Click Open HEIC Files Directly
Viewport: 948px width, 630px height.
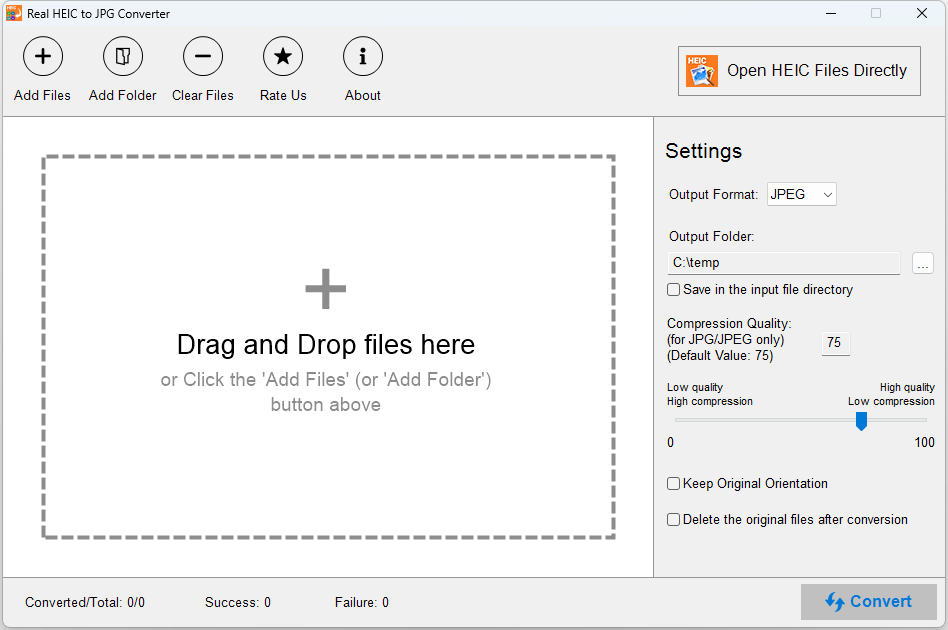coord(798,70)
